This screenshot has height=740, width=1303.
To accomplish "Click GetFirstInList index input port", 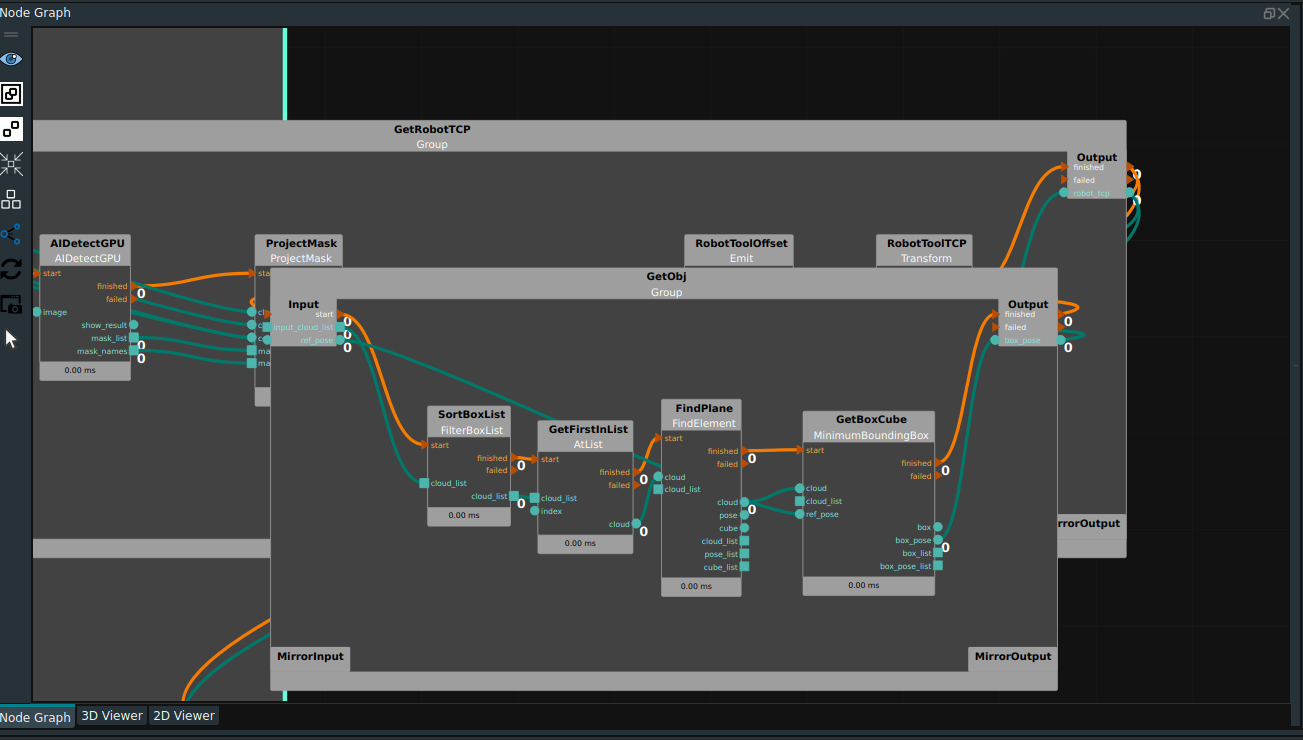I will pyautogui.click(x=534, y=511).
